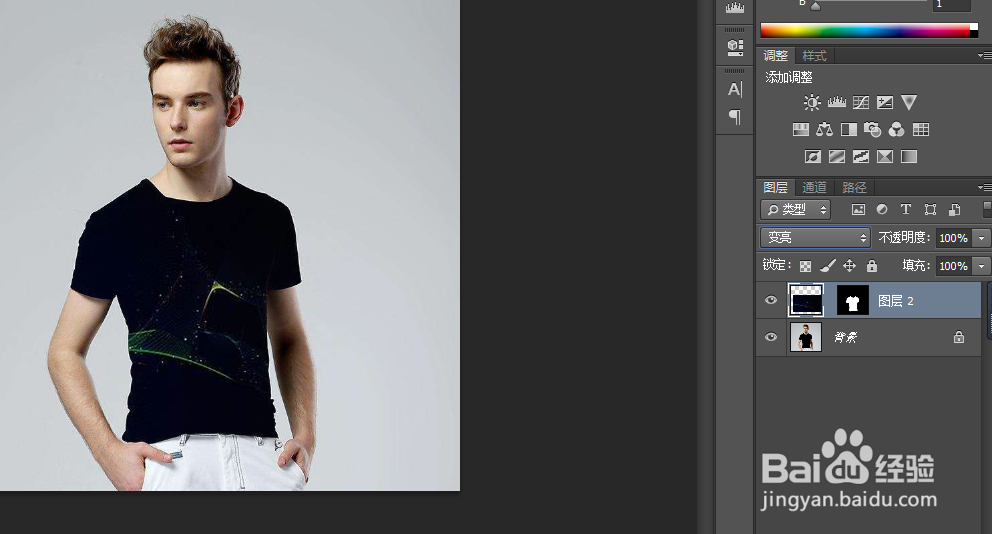Add a Levels adjustment
992x534 pixels.
pyautogui.click(x=836, y=102)
